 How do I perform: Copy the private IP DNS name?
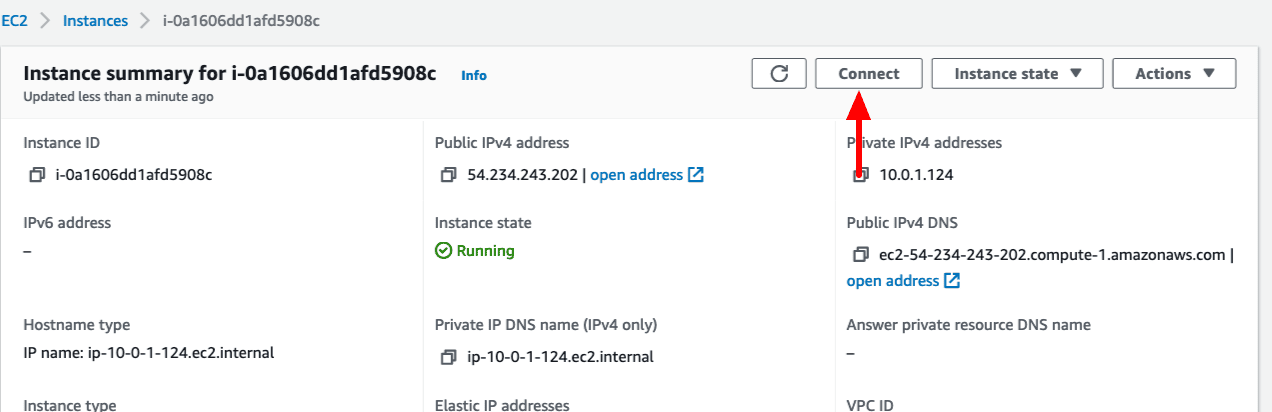[x=449, y=357]
